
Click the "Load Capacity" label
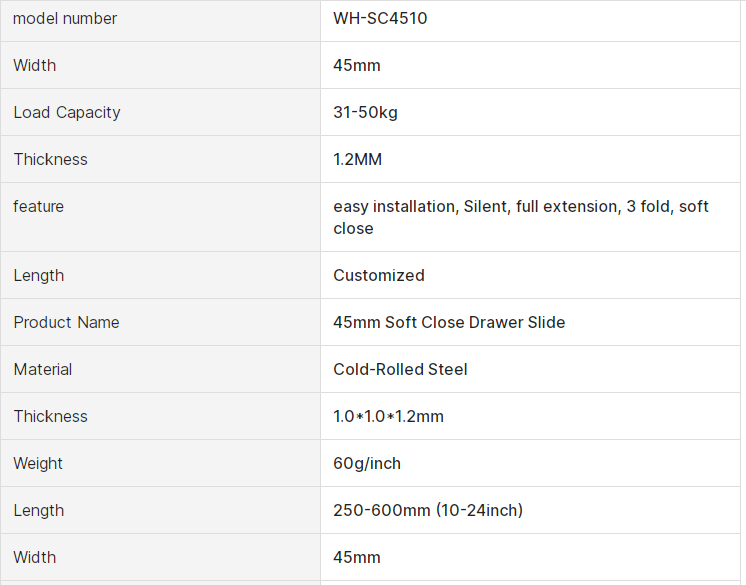click(x=67, y=112)
